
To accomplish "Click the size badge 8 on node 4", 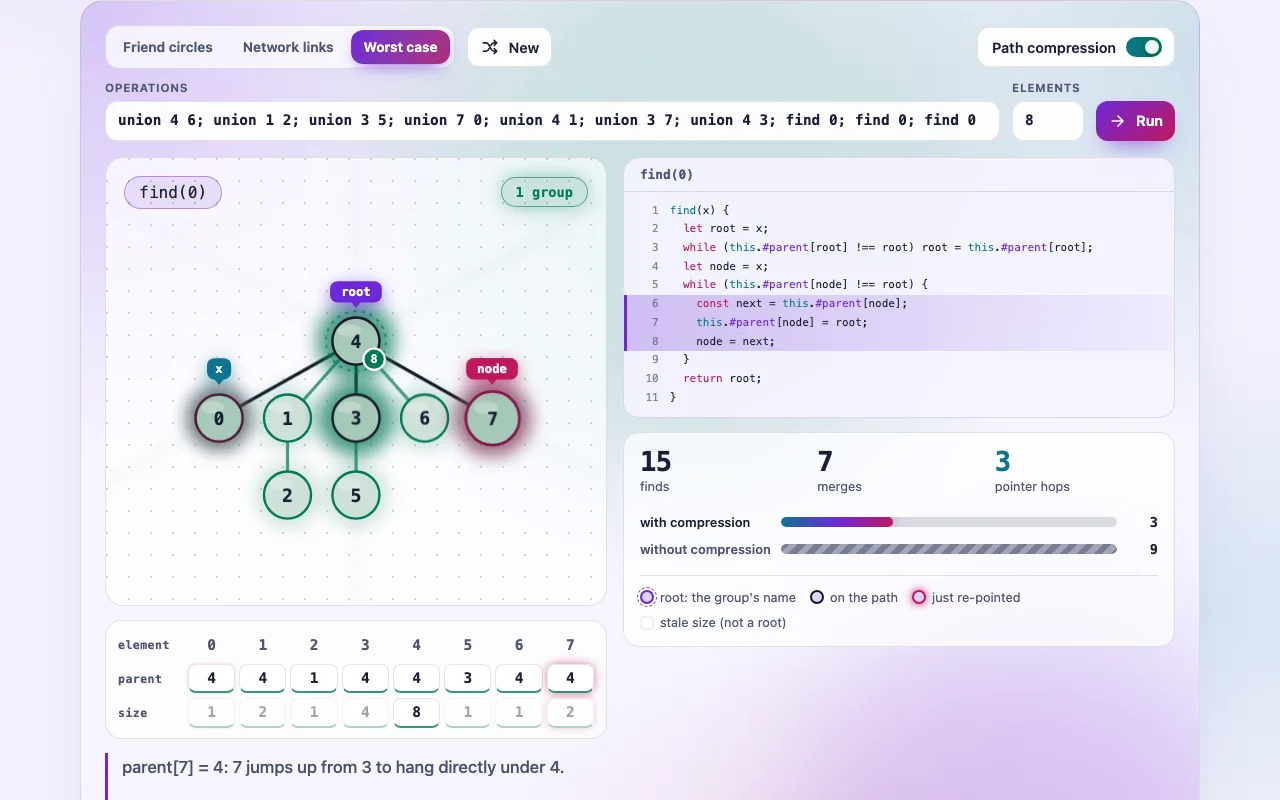I will (374, 358).
